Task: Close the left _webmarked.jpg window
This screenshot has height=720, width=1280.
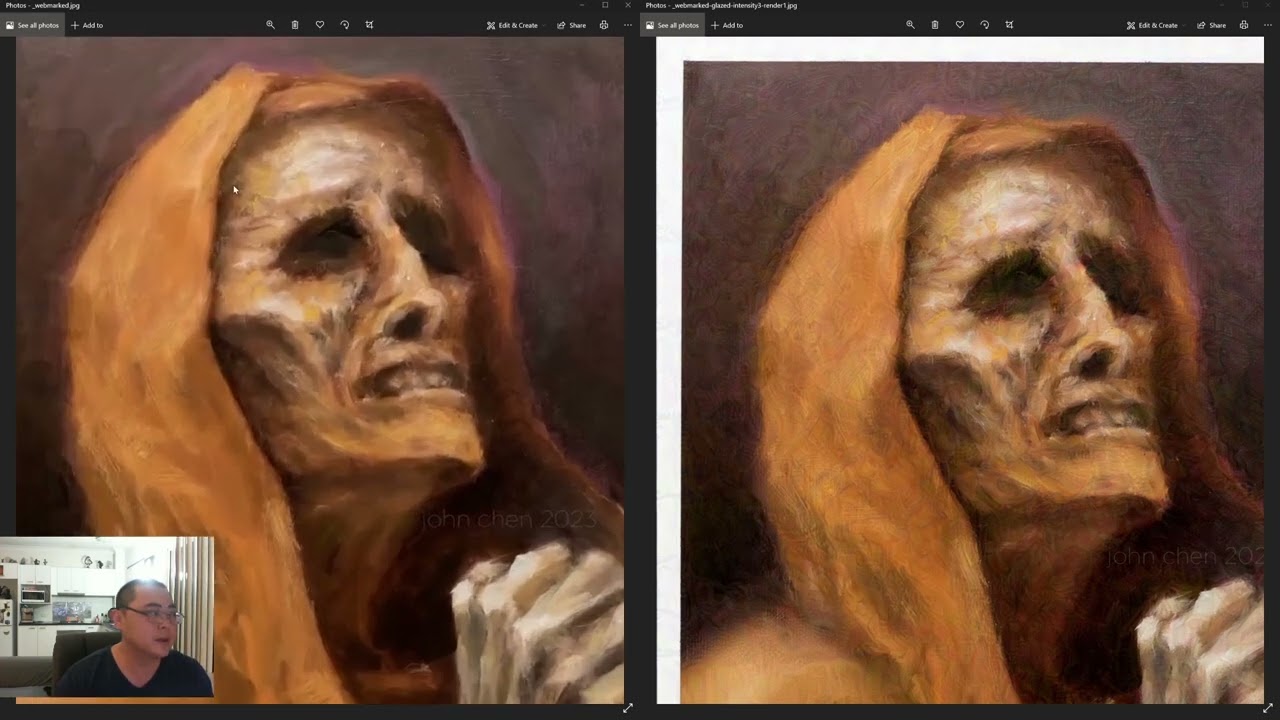Action: click(628, 5)
